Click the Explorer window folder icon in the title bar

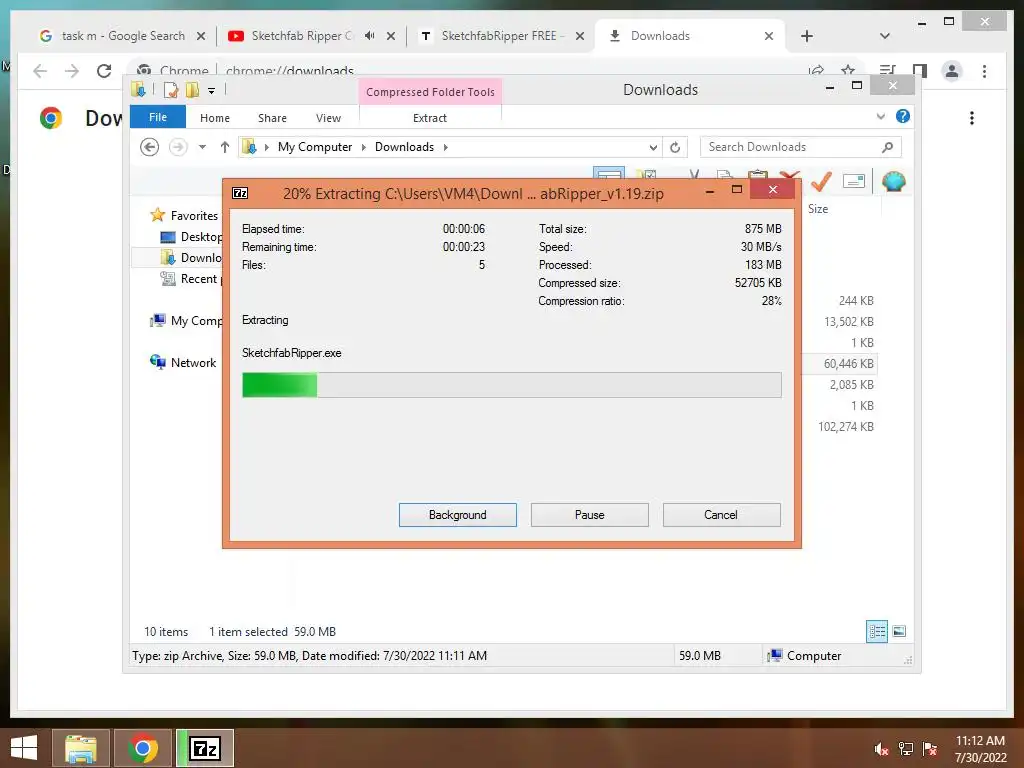[x=138, y=89]
